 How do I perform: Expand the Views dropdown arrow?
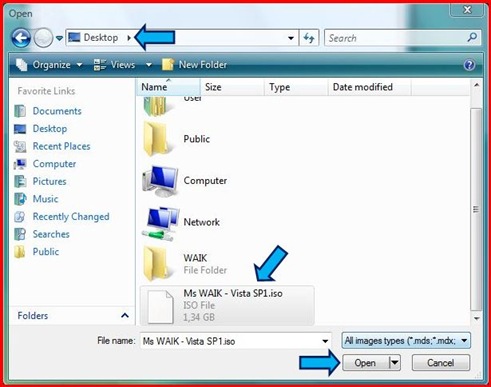149,65
